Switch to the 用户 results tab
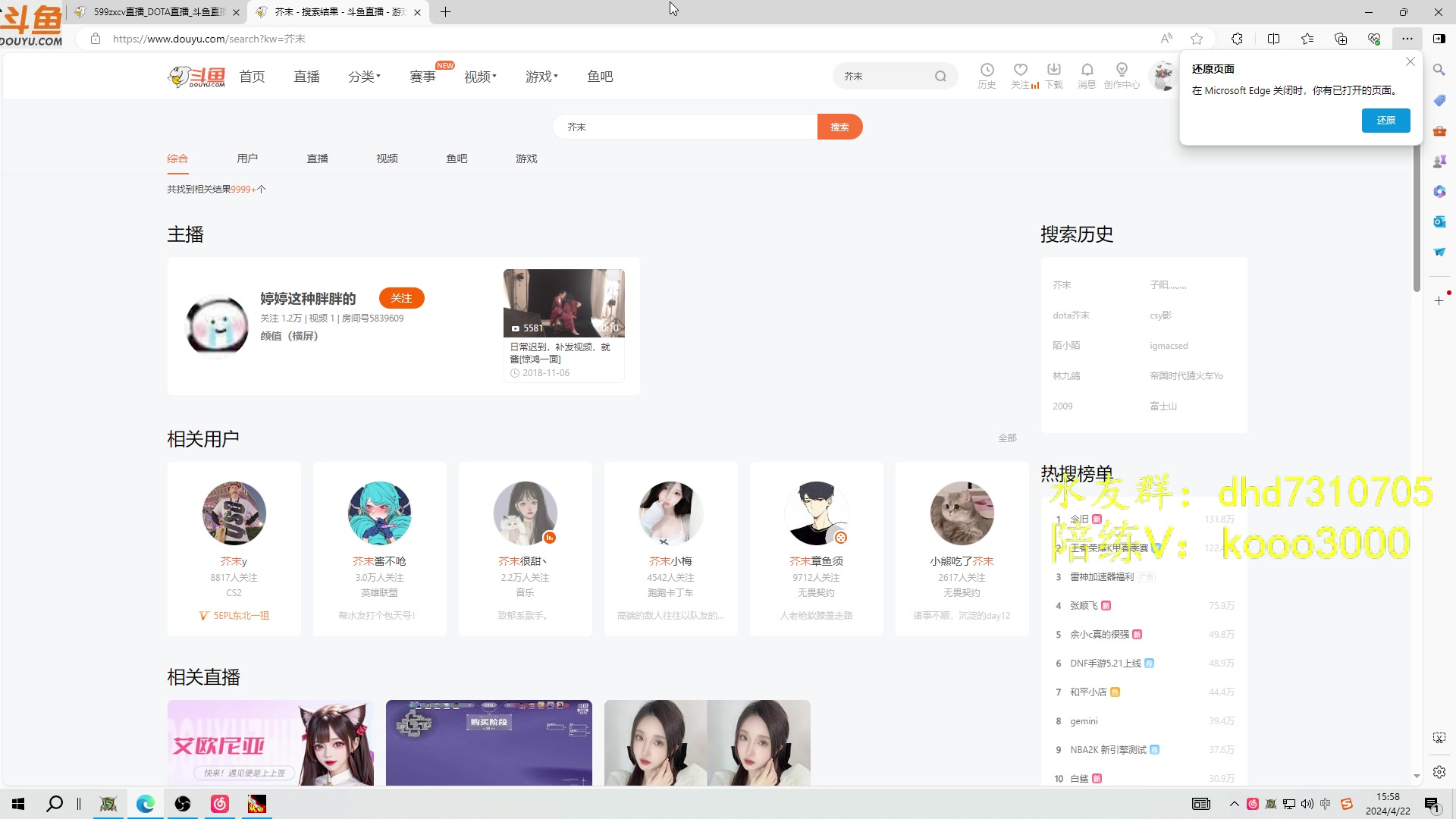The image size is (1456, 819). pyautogui.click(x=247, y=158)
